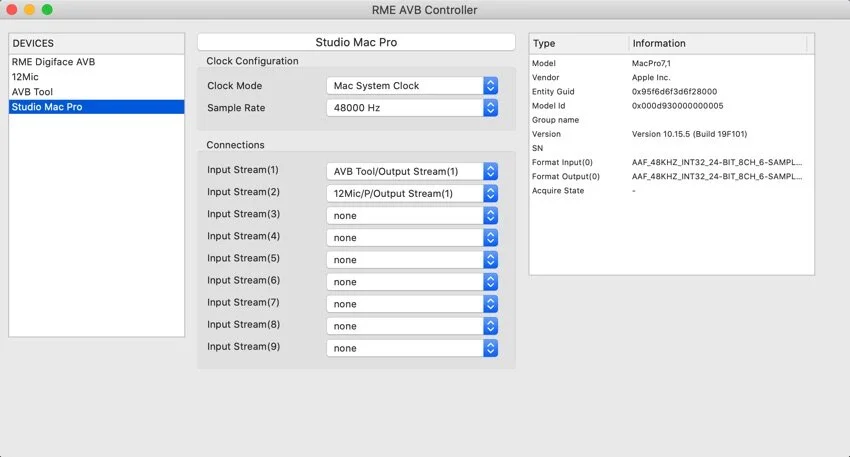The width and height of the screenshot is (850, 457).
Task: Click the Clock Configuration section heading
Action: 252,61
